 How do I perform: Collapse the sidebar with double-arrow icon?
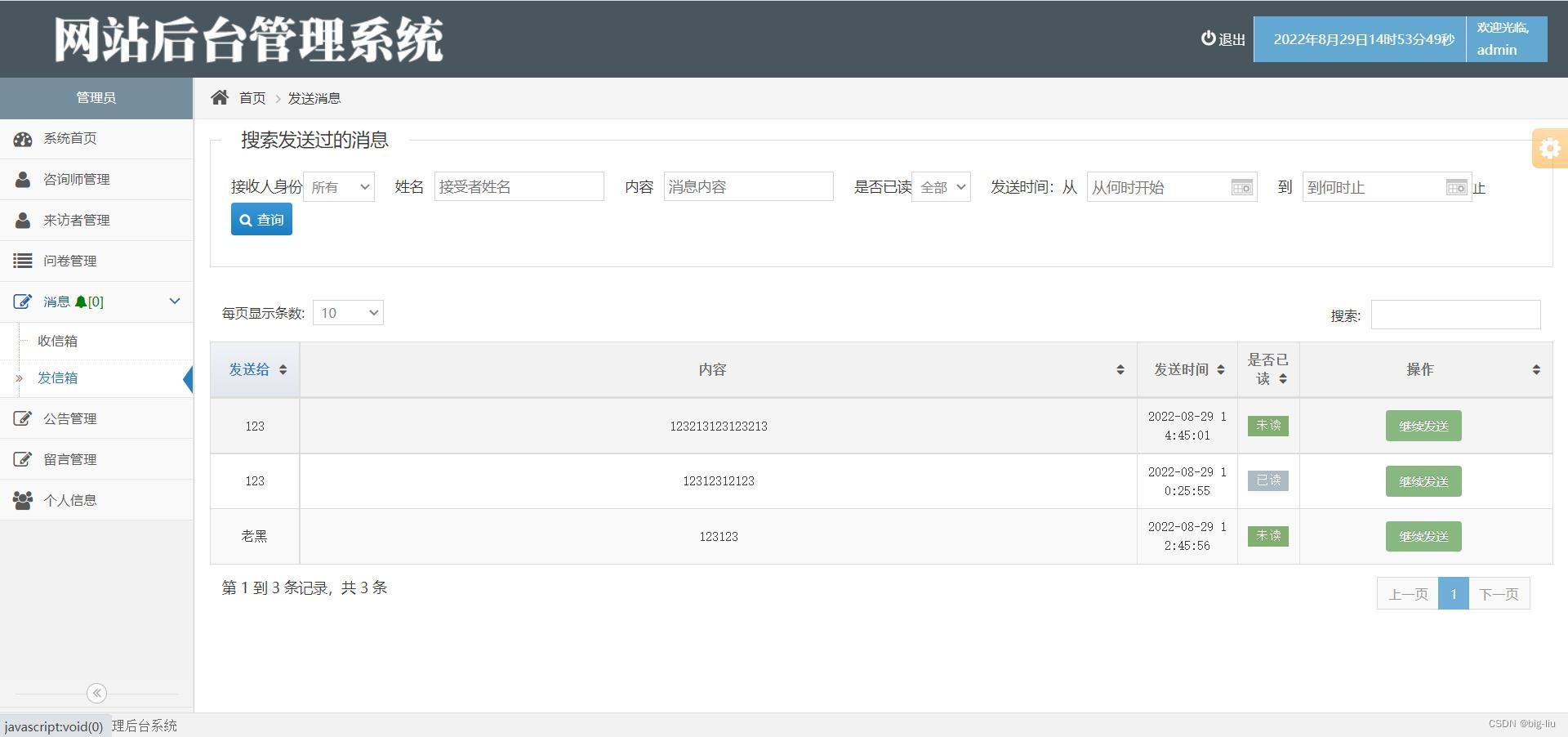point(96,693)
